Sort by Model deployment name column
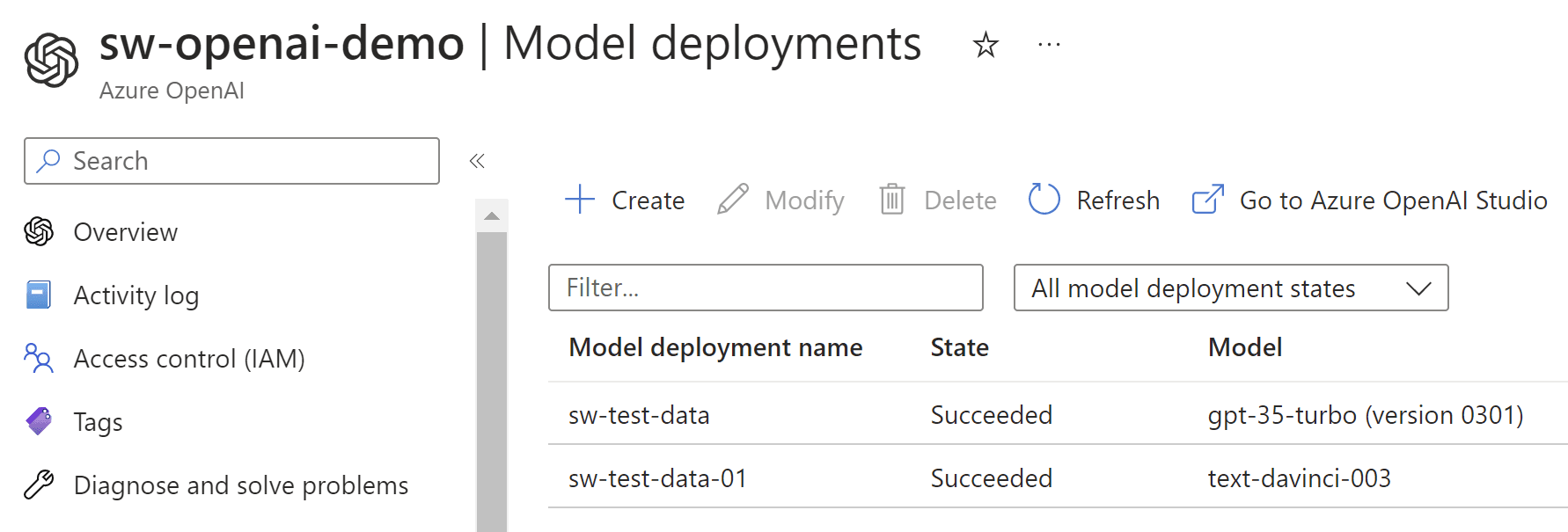This screenshot has width=1568, height=532. click(715, 347)
